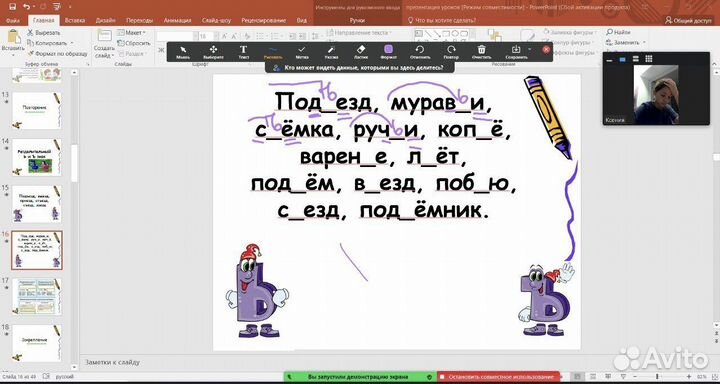Screen dimensions: 720x384
Task: Clear annotations with the trash icon
Action: point(481,52)
